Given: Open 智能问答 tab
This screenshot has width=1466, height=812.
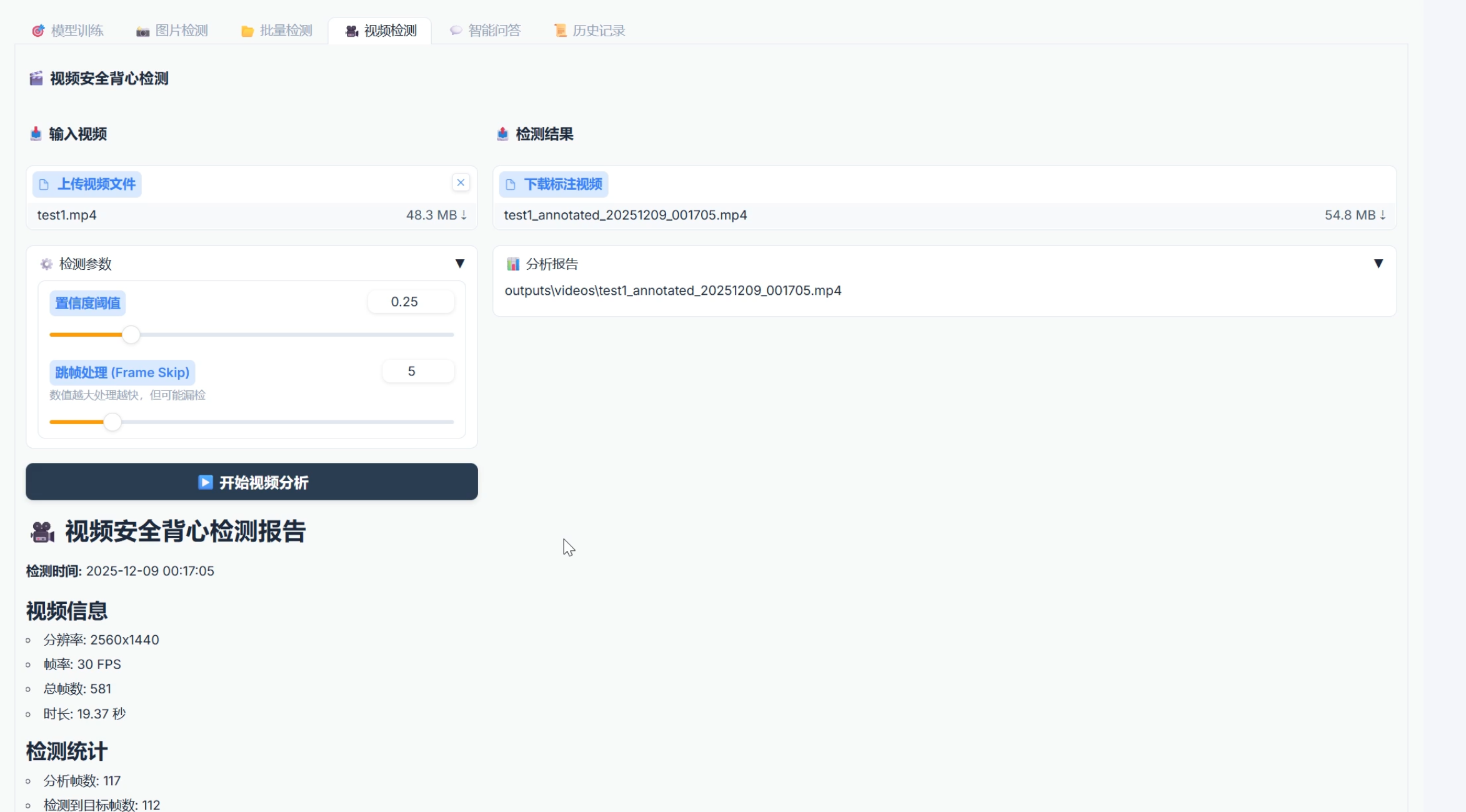Looking at the screenshot, I should click(x=485, y=31).
